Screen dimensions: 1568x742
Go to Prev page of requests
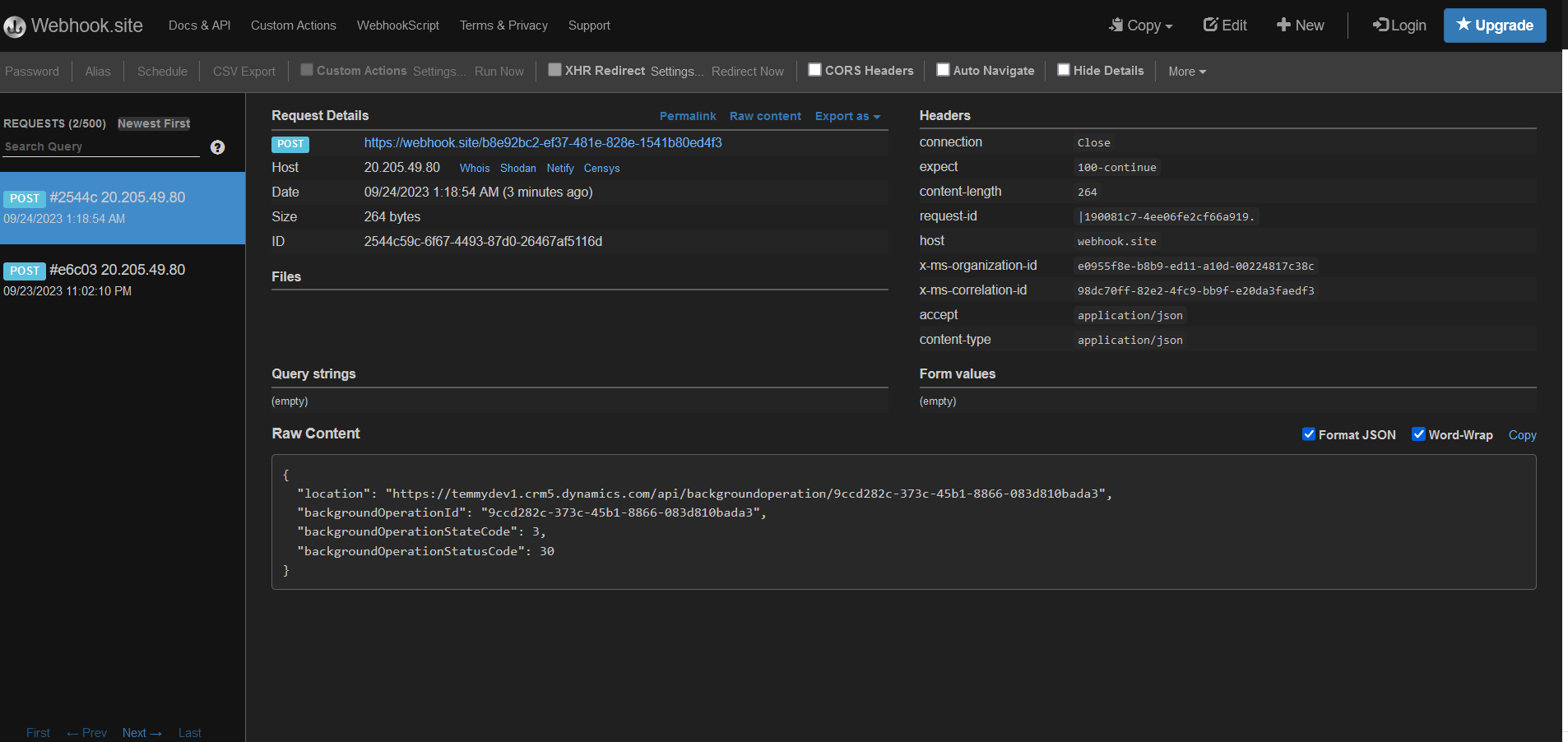(x=86, y=733)
